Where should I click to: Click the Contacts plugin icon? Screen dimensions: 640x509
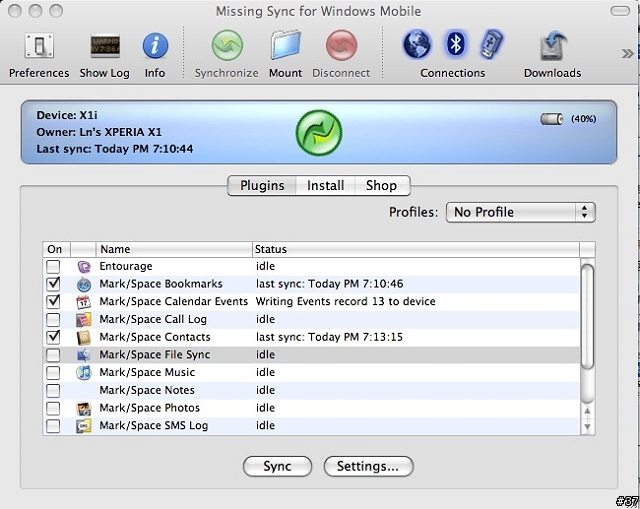pyautogui.click(x=84, y=337)
